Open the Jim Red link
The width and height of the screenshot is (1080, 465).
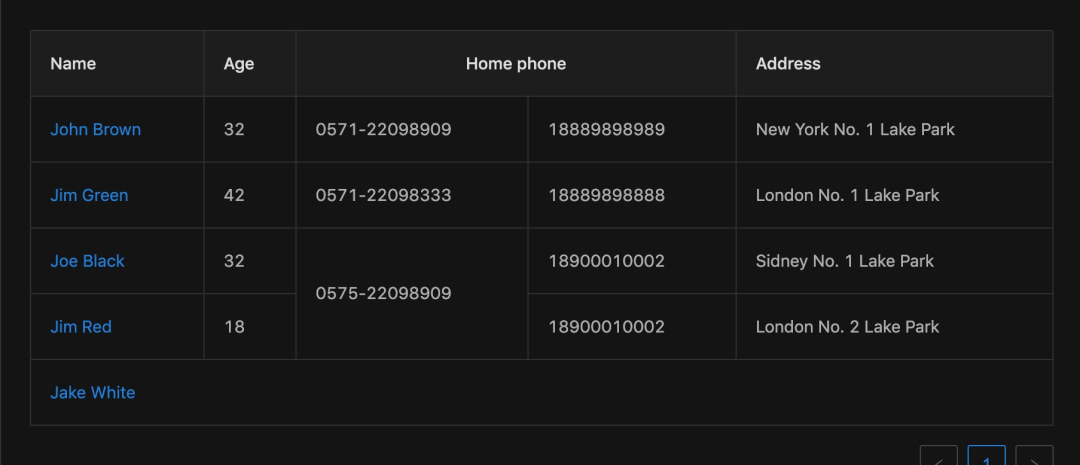coord(81,327)
